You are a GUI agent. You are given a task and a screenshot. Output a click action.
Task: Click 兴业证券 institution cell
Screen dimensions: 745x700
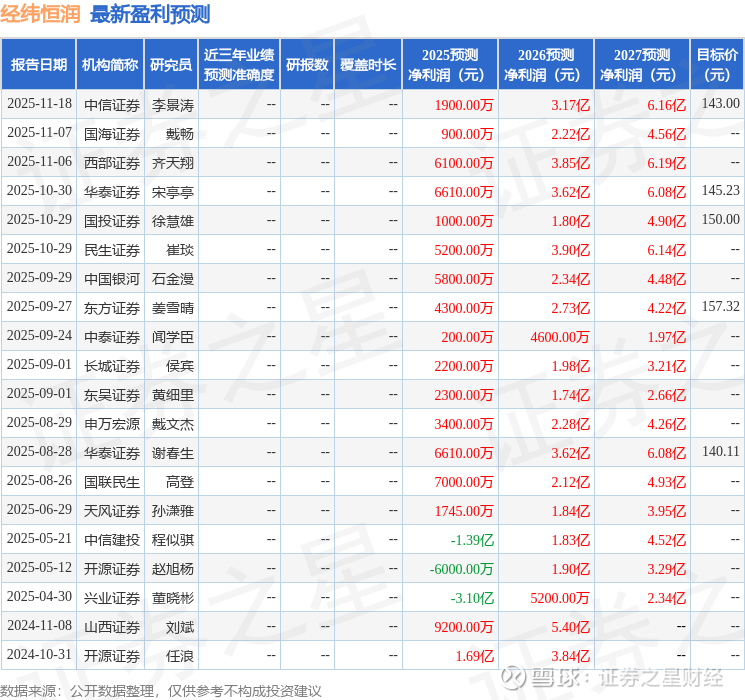click(112, 598)
